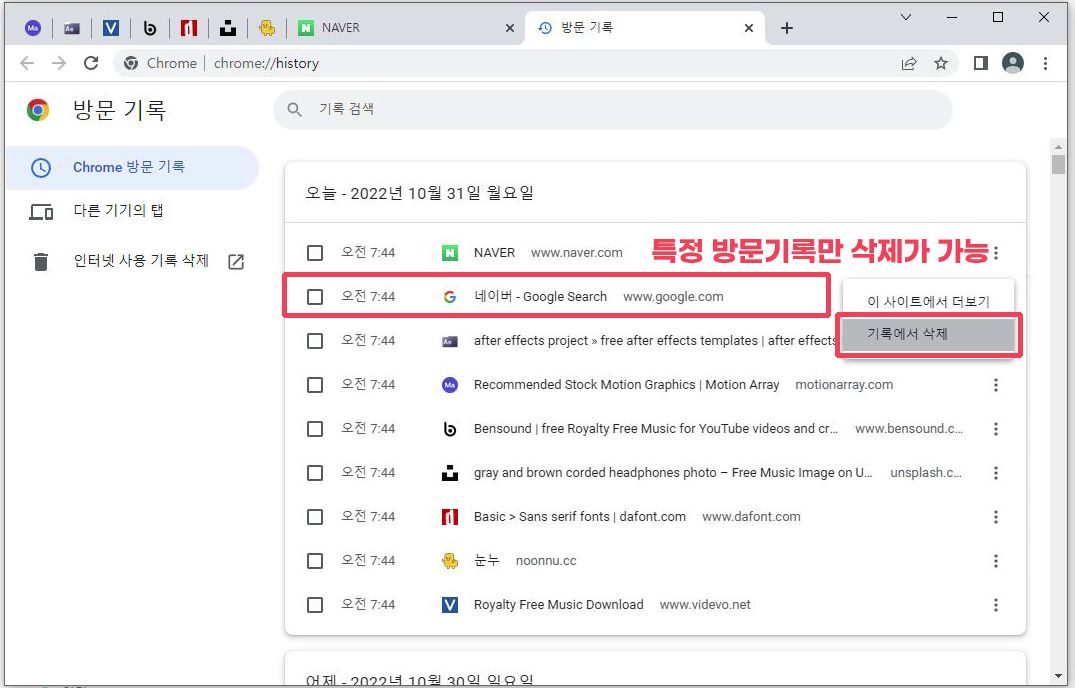Open the gray and brown corded headphones link
The image size is (1075, 688).
(x=673, y=473)
